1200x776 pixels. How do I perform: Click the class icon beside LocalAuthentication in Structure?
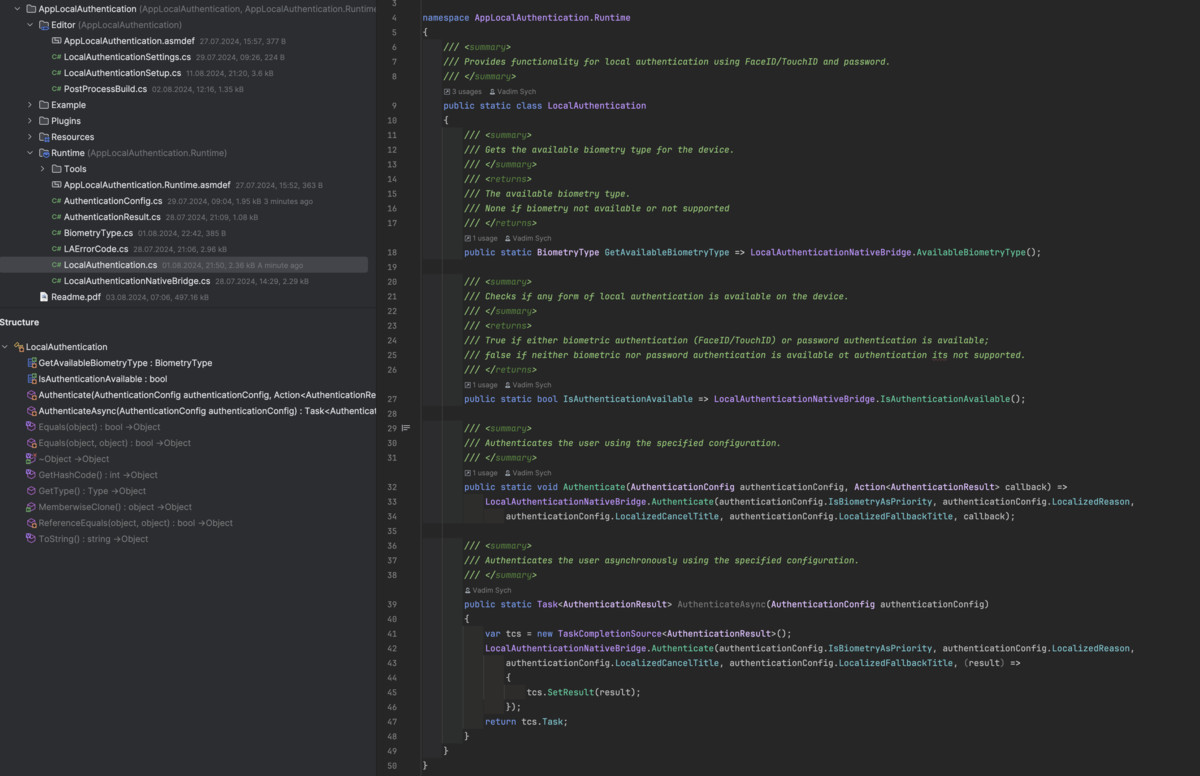[18, 347]
